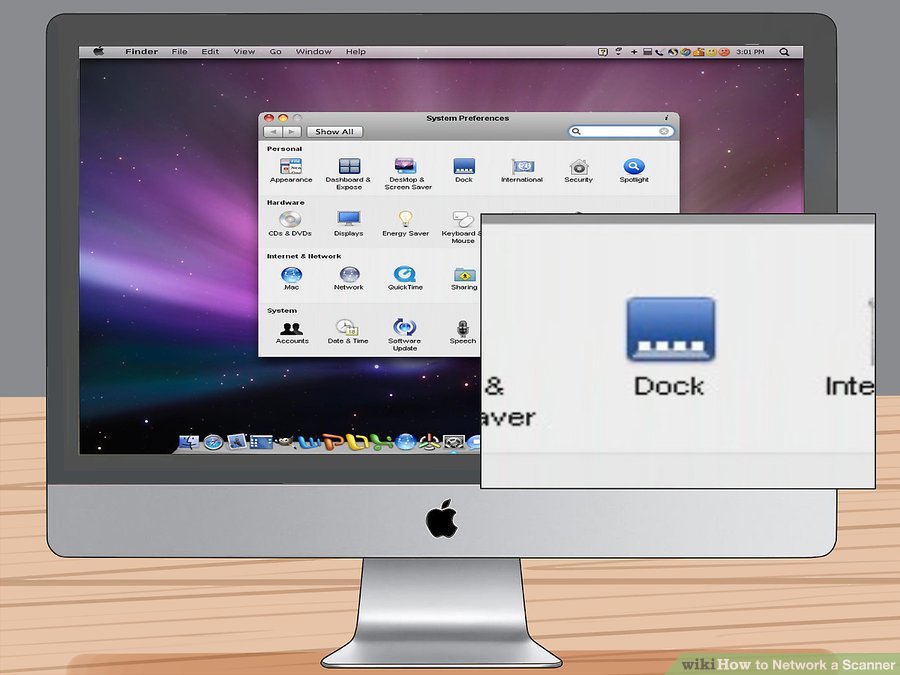The width and height of the screenshot is (900, 675).
Task: Open the Edit menu
Action: pyautogui.click(x=210, y=52)
